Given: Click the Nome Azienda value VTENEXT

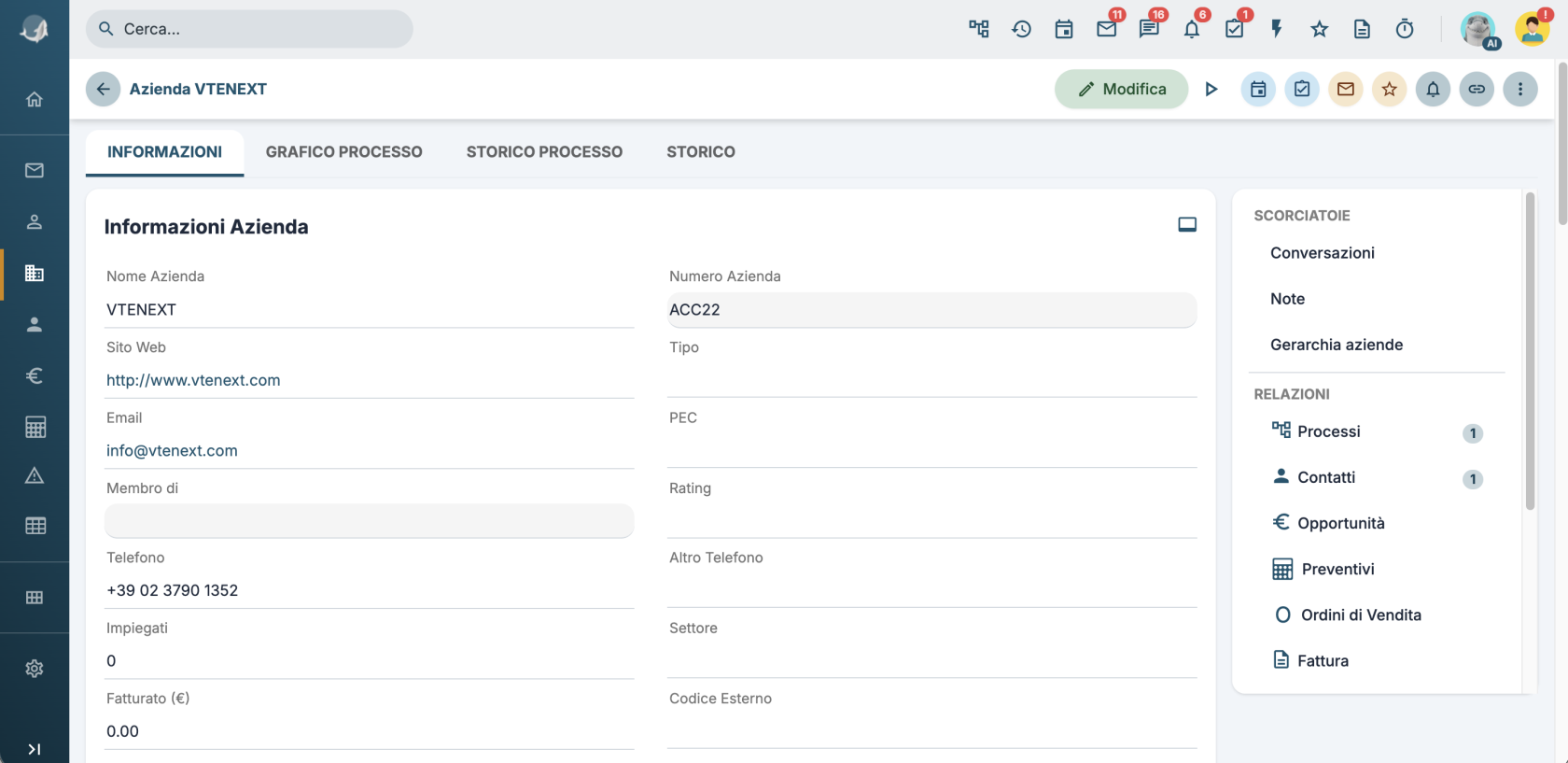Looking at the screenshot, I should [x=141, y=310].
